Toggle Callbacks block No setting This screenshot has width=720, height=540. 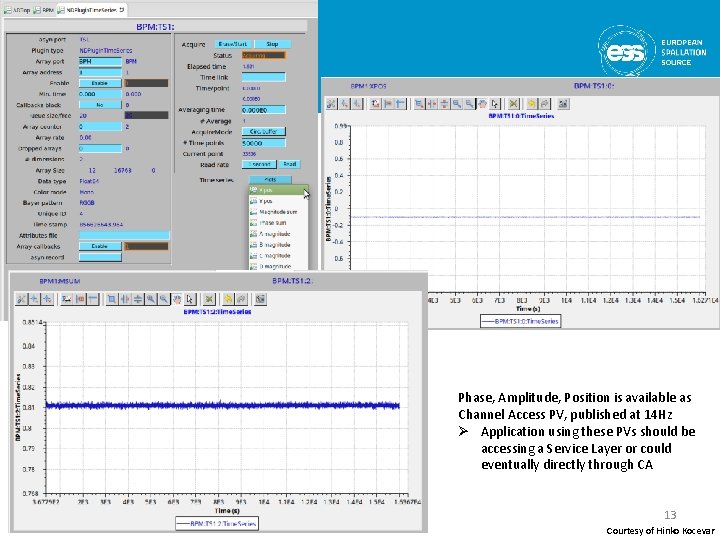point(100,105)
